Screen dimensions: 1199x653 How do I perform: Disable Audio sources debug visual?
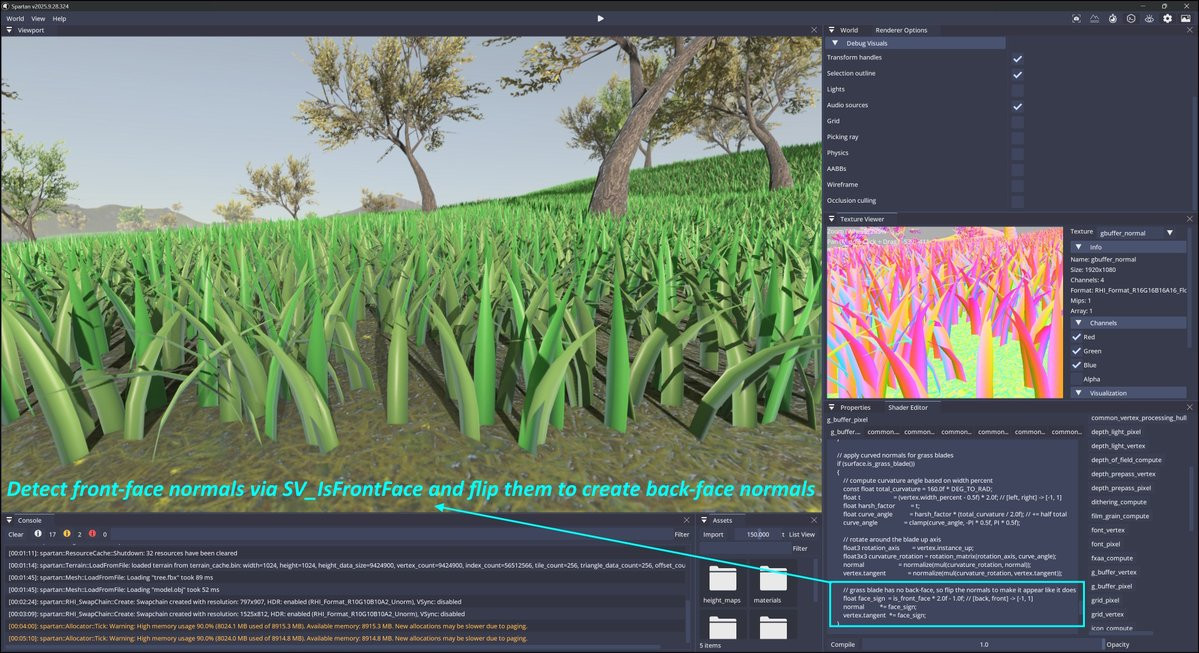[1017, 106]
